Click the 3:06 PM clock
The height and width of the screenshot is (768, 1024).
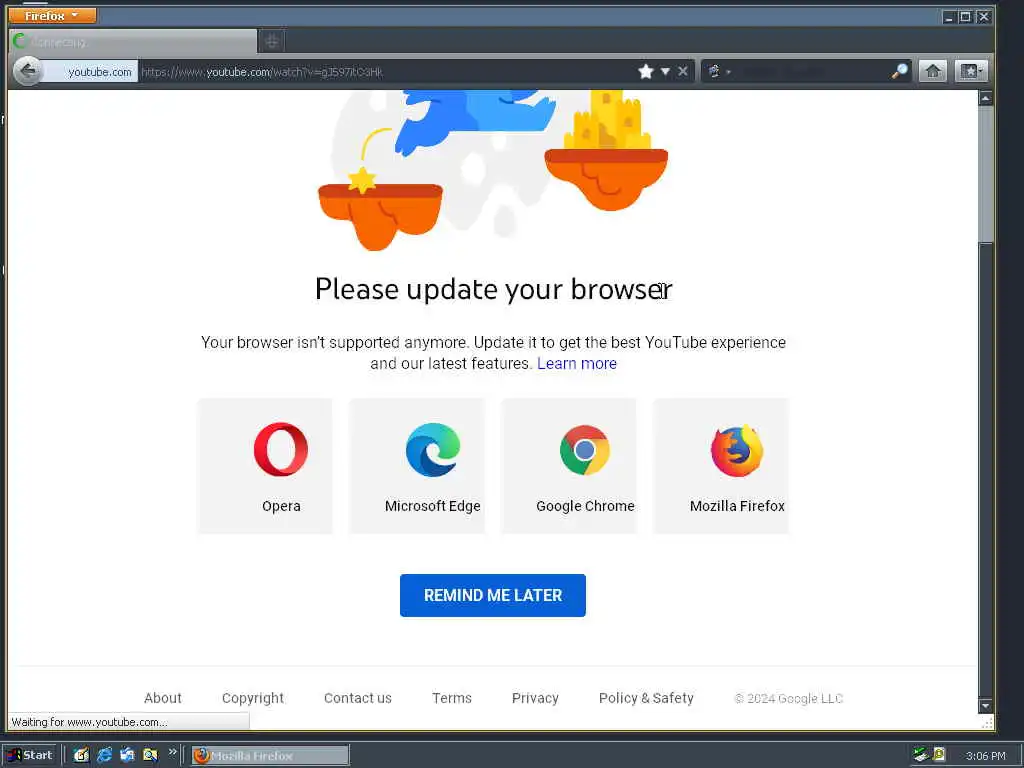(x=985, y=756)
